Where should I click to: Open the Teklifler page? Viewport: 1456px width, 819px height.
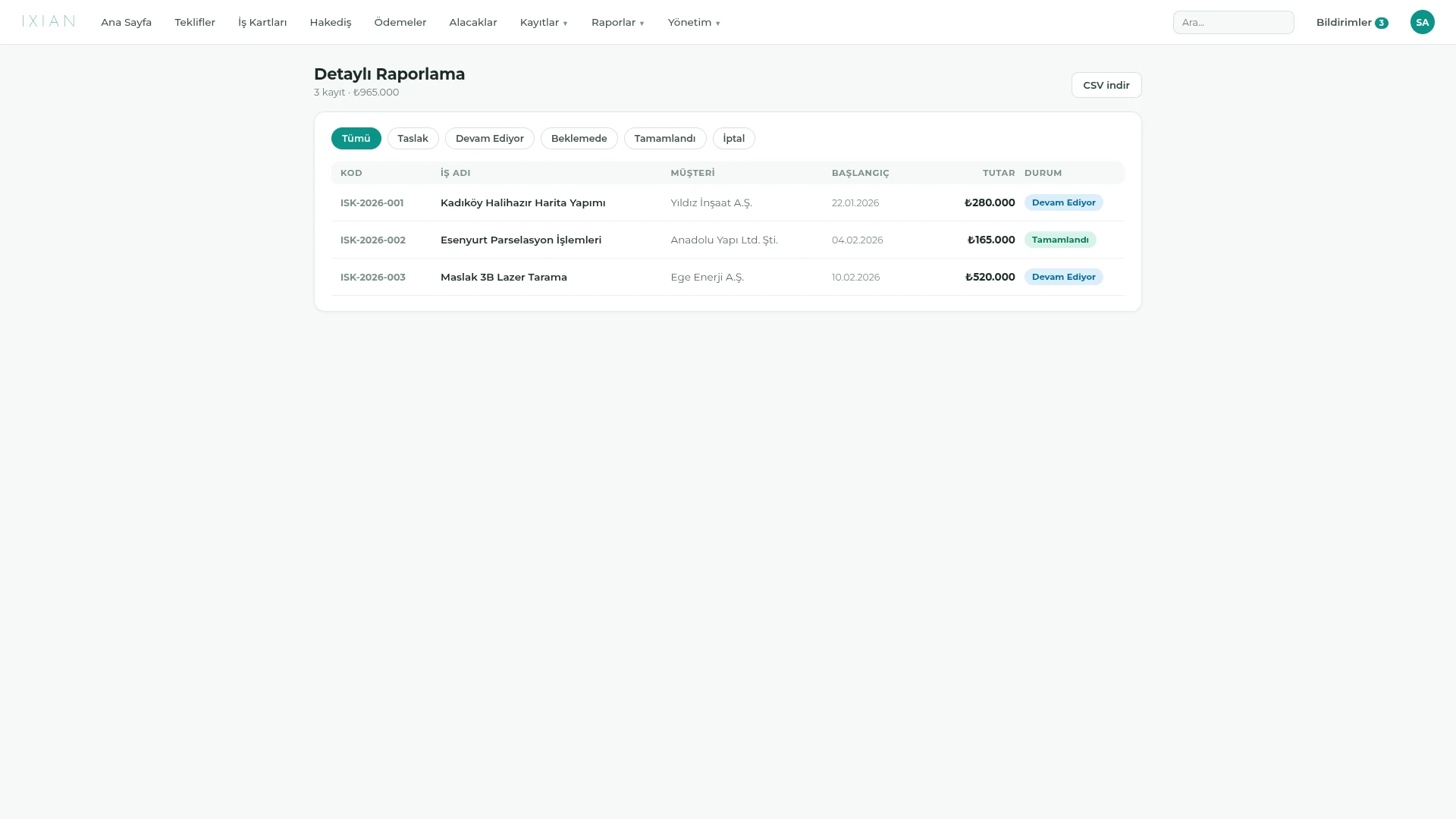coord(195,22)
